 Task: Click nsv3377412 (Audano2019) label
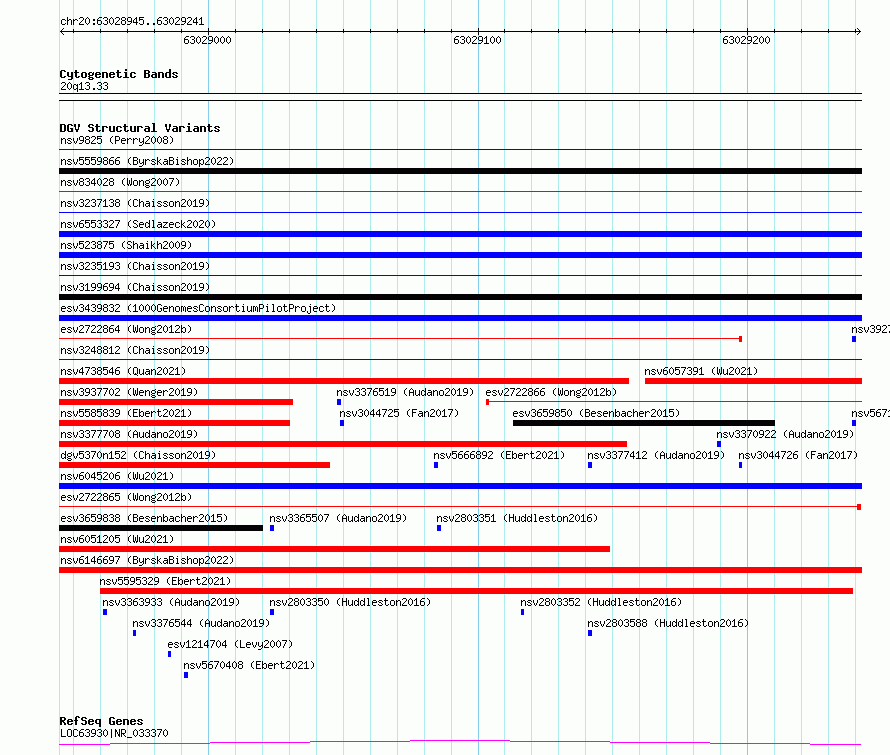click(x=656, y=455)
